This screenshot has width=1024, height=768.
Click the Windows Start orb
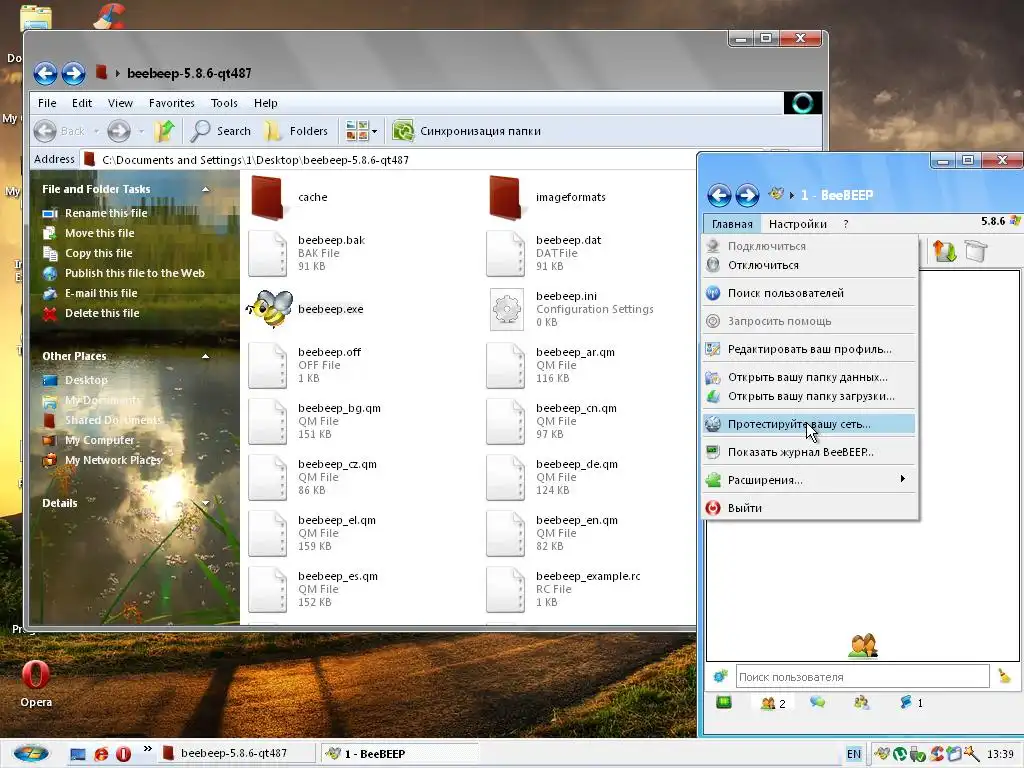click(31, 753)
